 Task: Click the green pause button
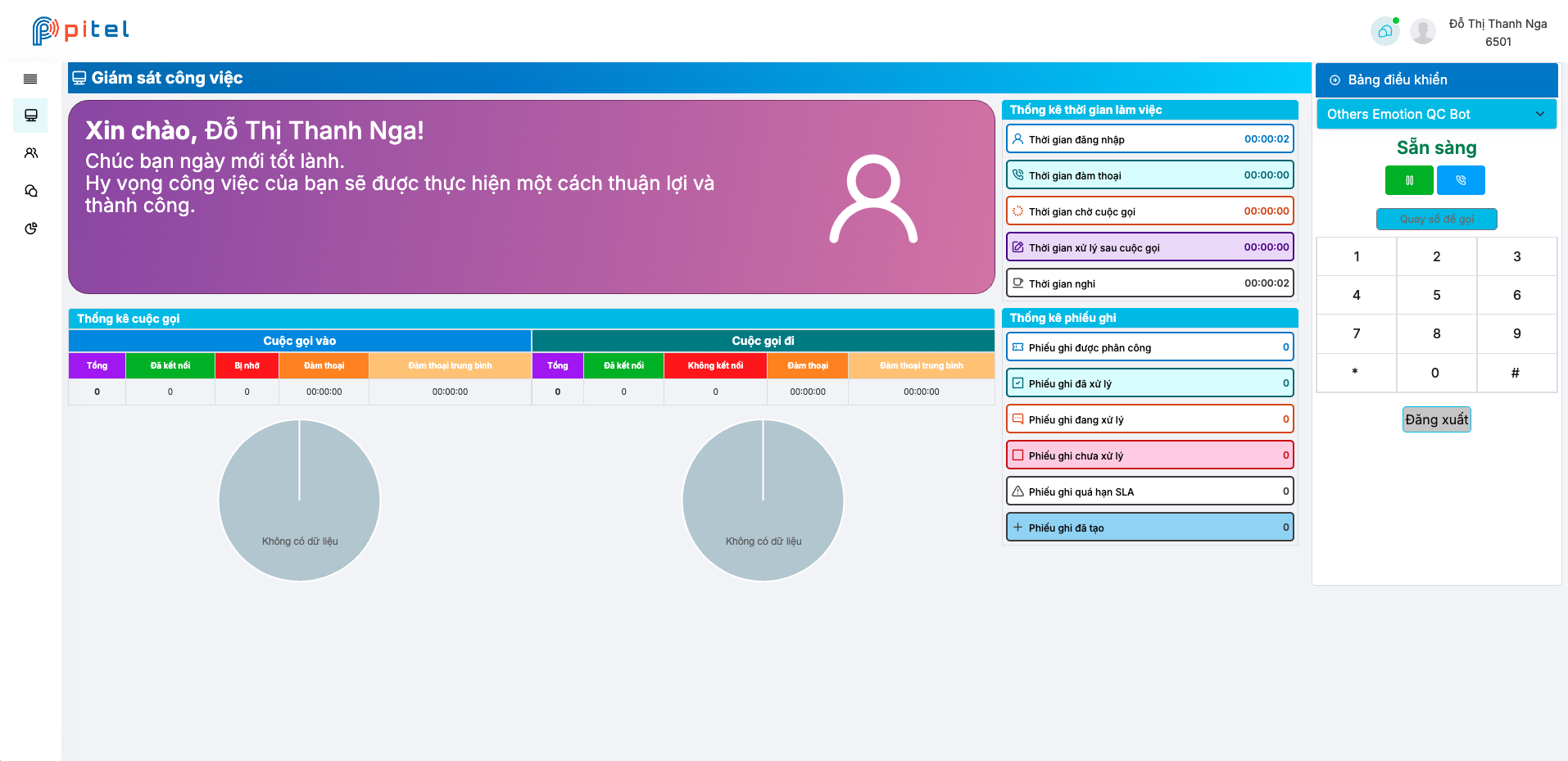click(x=1409, y=180)
